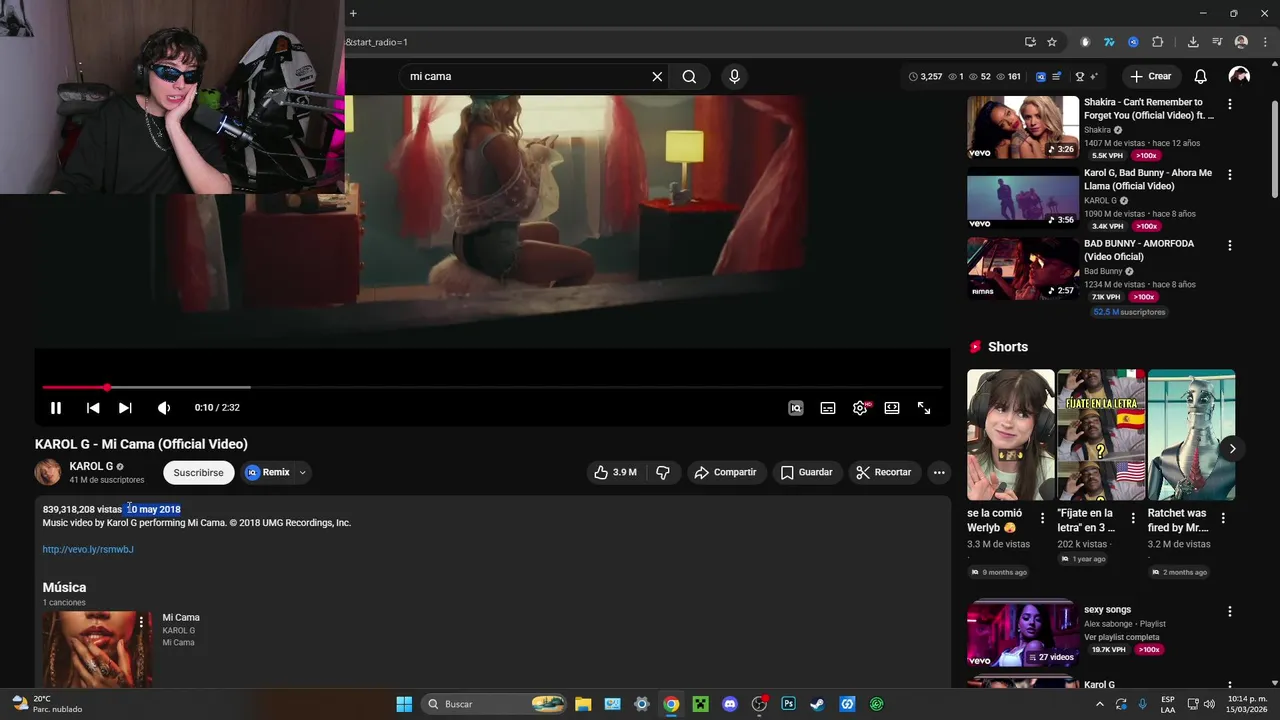The width and height of the screenshot is (1280, 720).
Task: Open Discord from the taskbar
Action: [730, 704]
